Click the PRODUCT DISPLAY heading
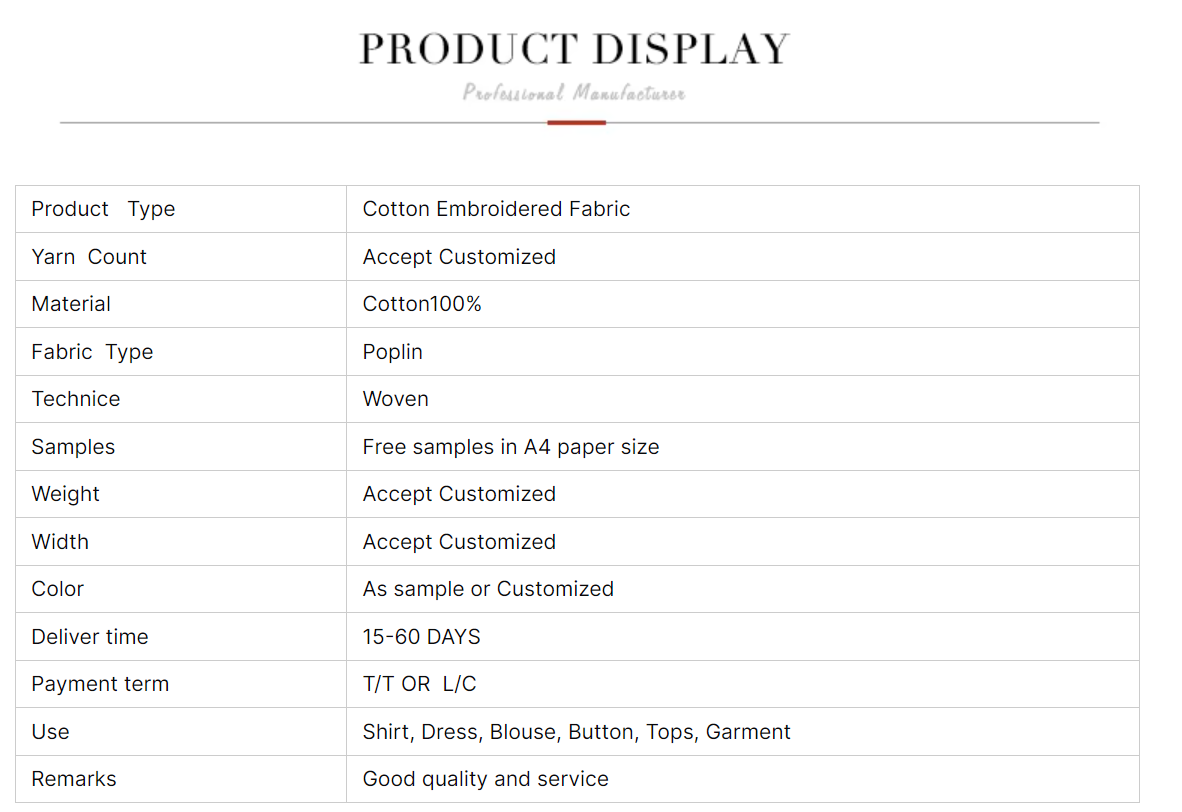The width and height of the screenshot is (1182, 812). (x=574, y=49)
